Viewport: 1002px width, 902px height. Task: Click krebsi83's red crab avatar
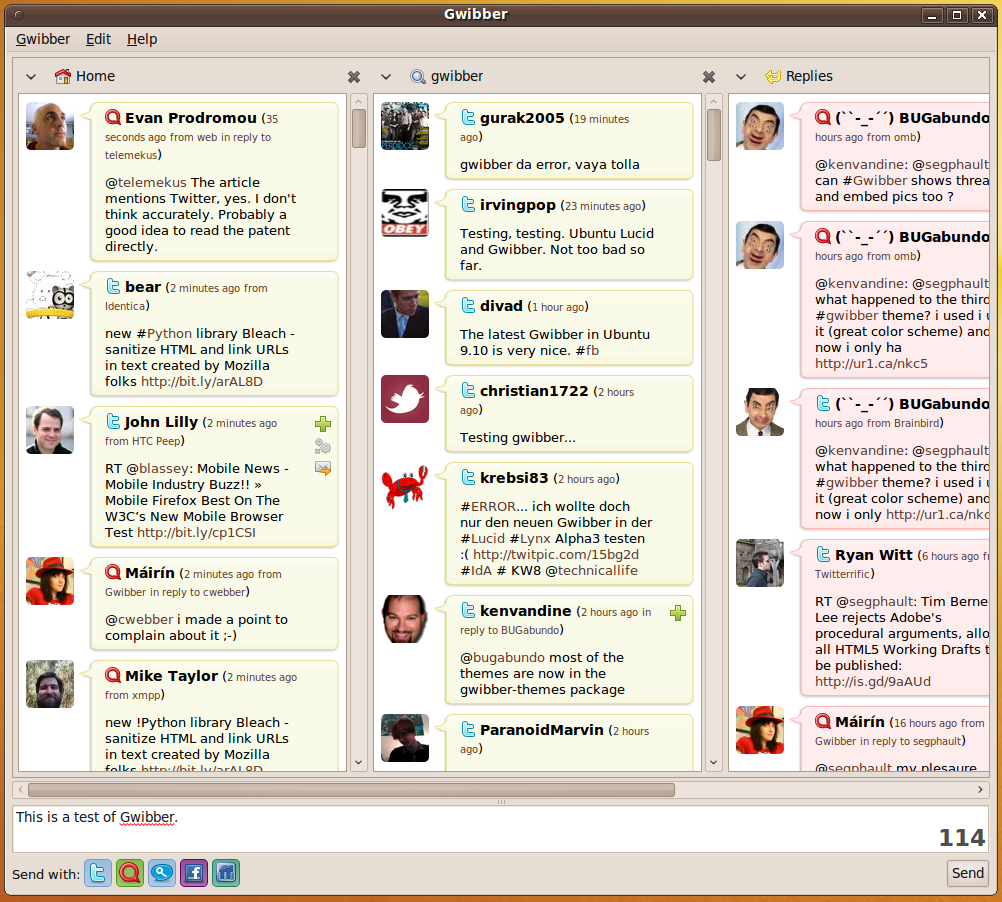pos(405,486)
